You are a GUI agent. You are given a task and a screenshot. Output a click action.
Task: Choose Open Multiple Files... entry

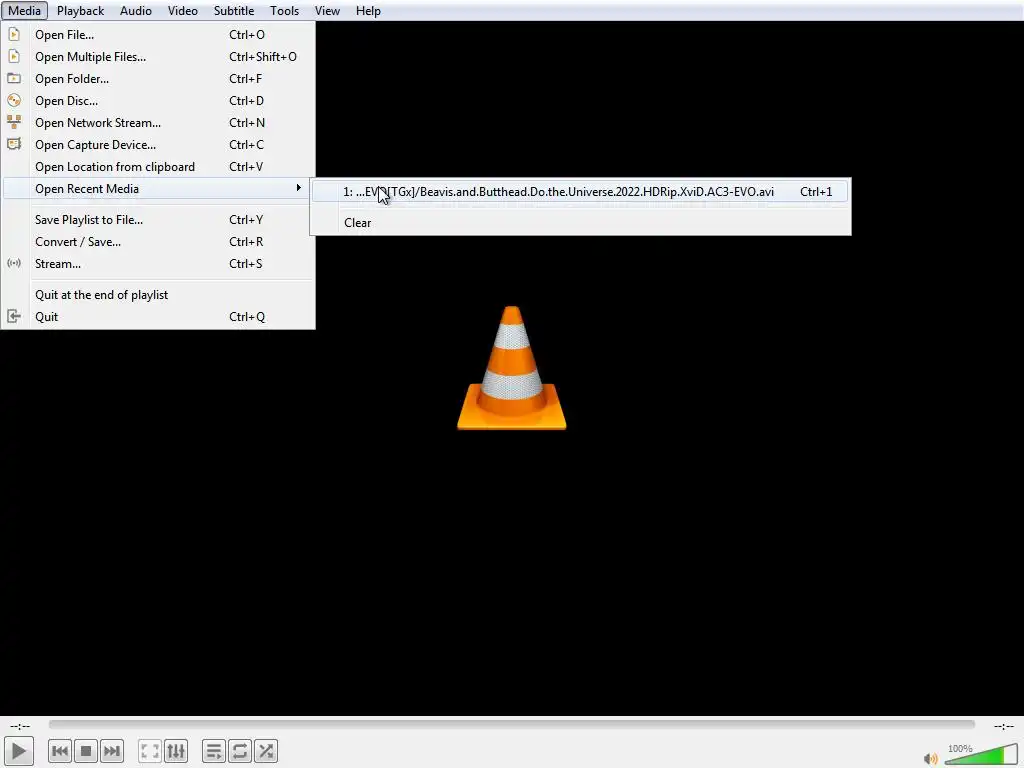(159, 57)
